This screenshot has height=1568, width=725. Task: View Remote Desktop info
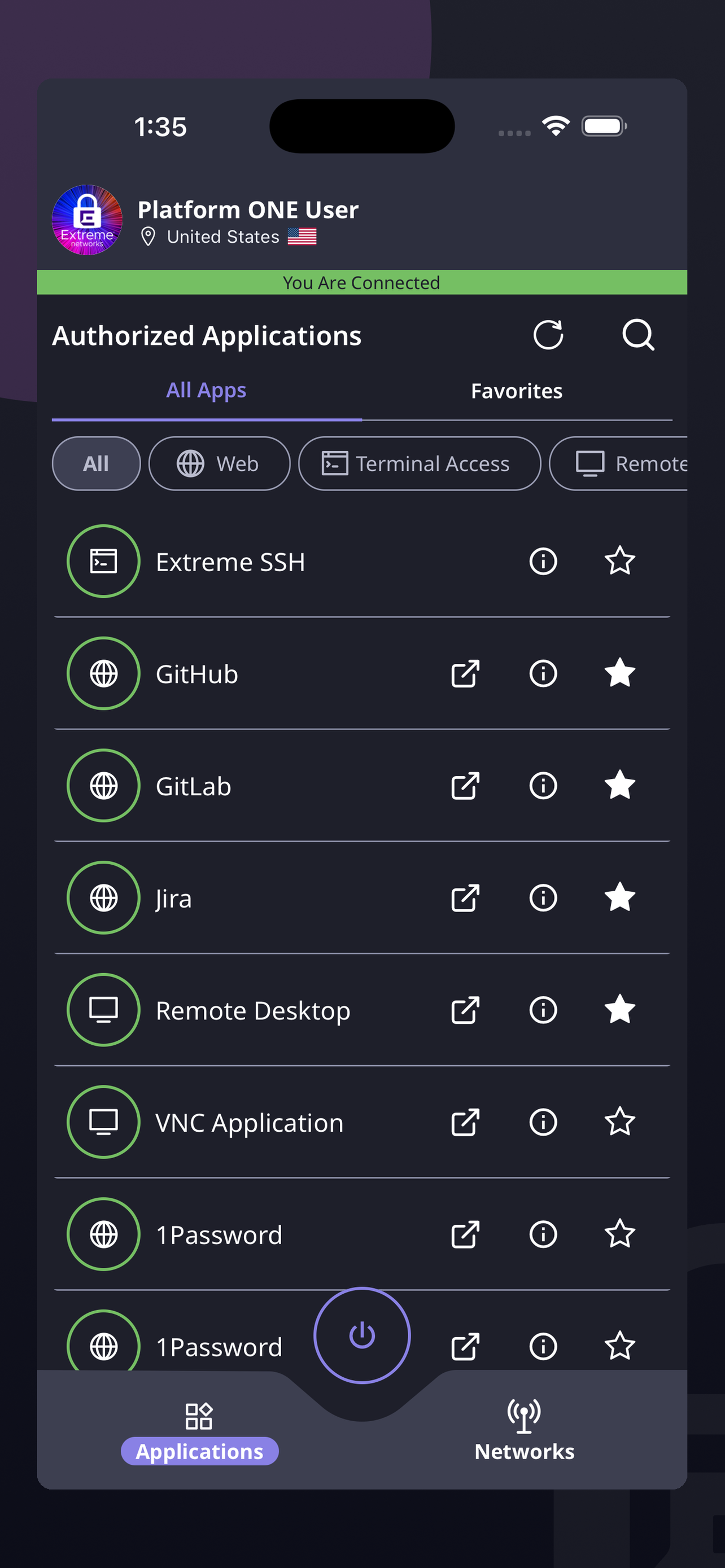pos(543,1009)
